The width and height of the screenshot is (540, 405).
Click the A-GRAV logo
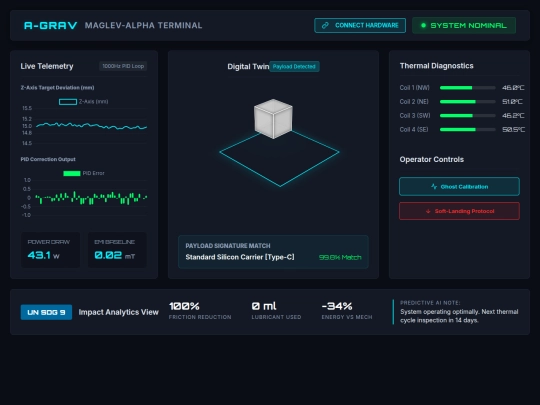50,25
